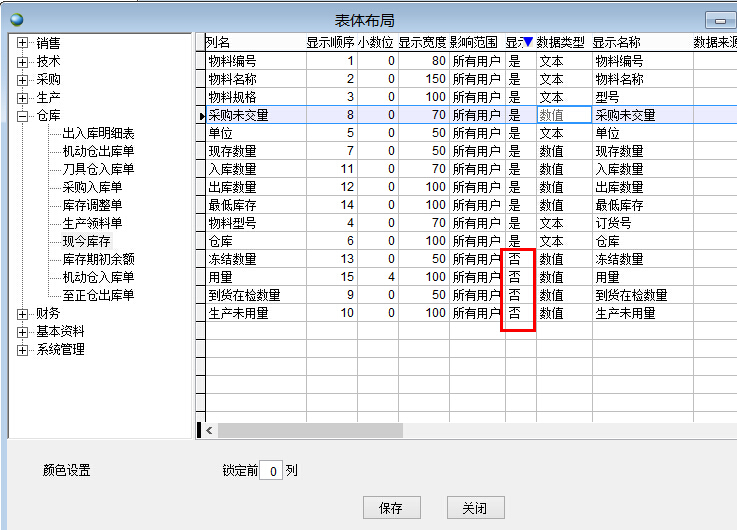Toggle the 显示 value for the 生产未用量 row
The image size is (737, 530).
(x=516, y=313)
